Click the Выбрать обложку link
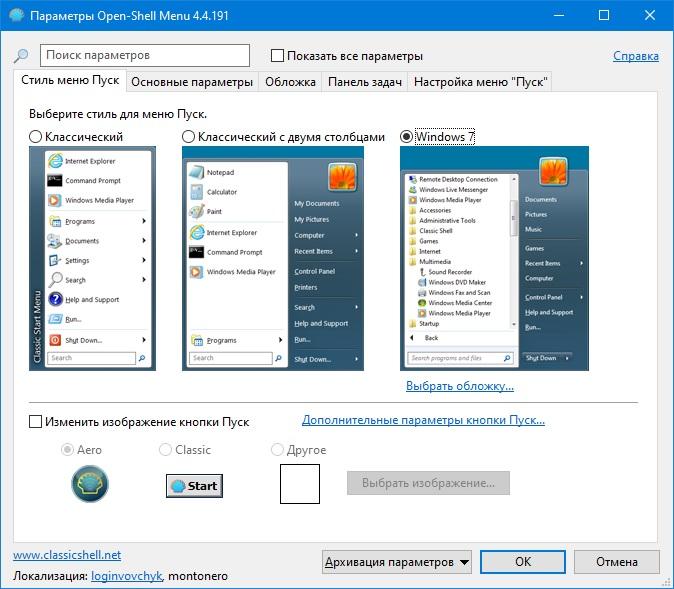The width and height of the screenshot is (674, 589). click(x=460, y=386)
